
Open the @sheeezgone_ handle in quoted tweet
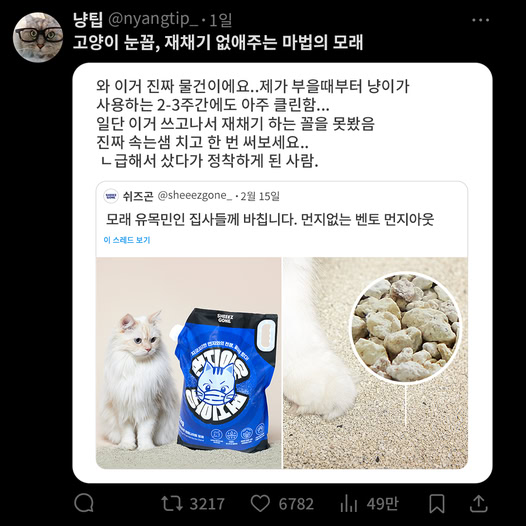[195, 196]
